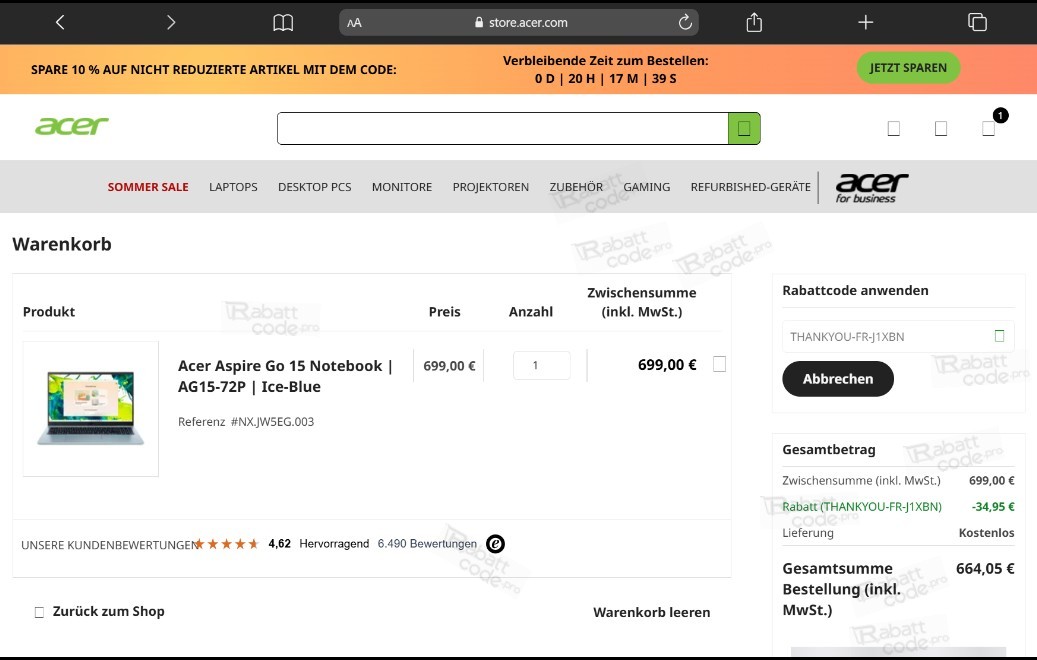Click the green search submit icon

pyautogui.click(x=744, y=128)
